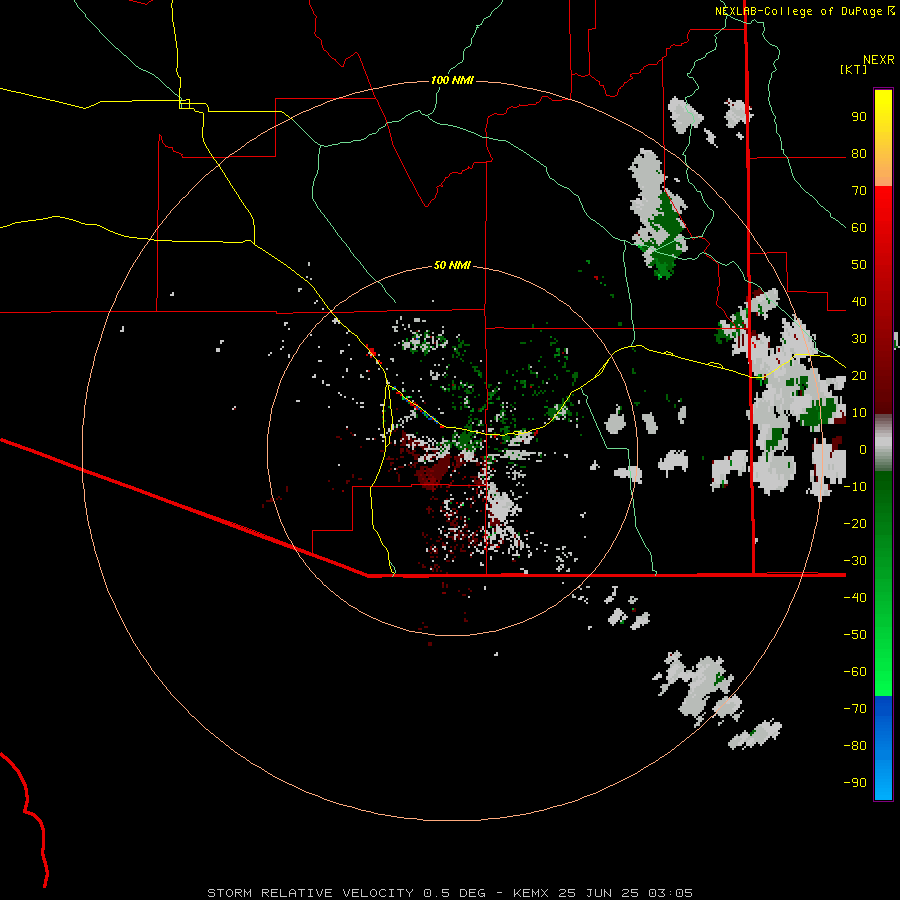
Task: Click the positive 40 legend value
Action: 859,301
